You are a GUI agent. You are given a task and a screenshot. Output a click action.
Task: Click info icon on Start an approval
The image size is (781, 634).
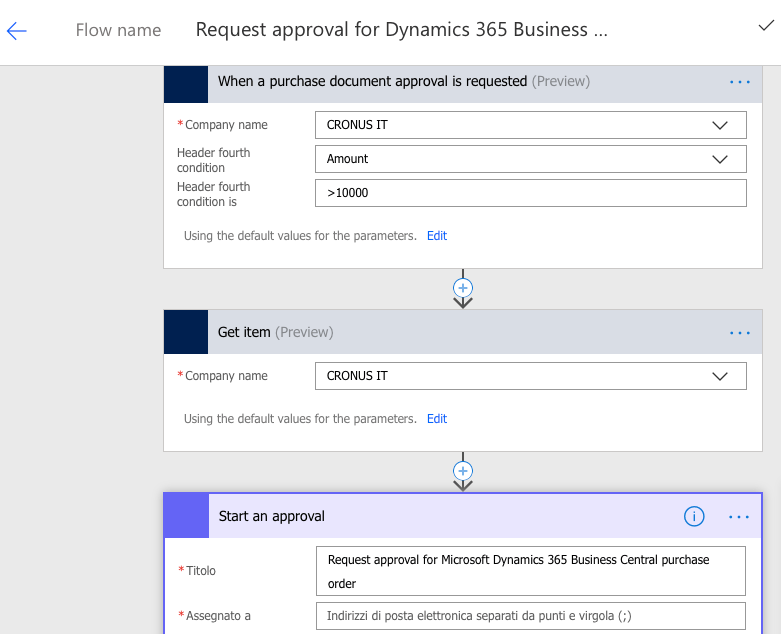[x=694, y=517]
